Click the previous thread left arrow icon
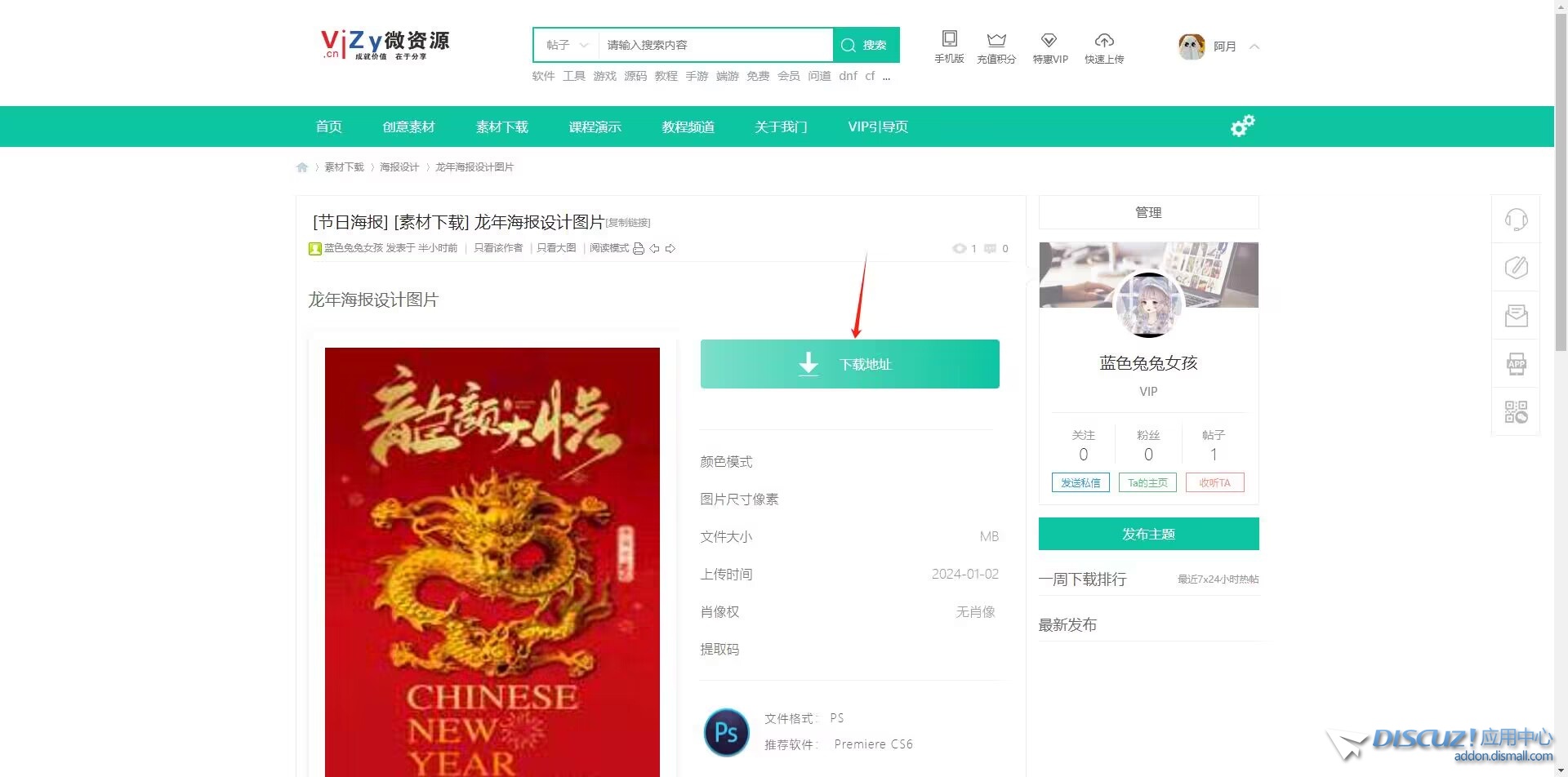 654,249
